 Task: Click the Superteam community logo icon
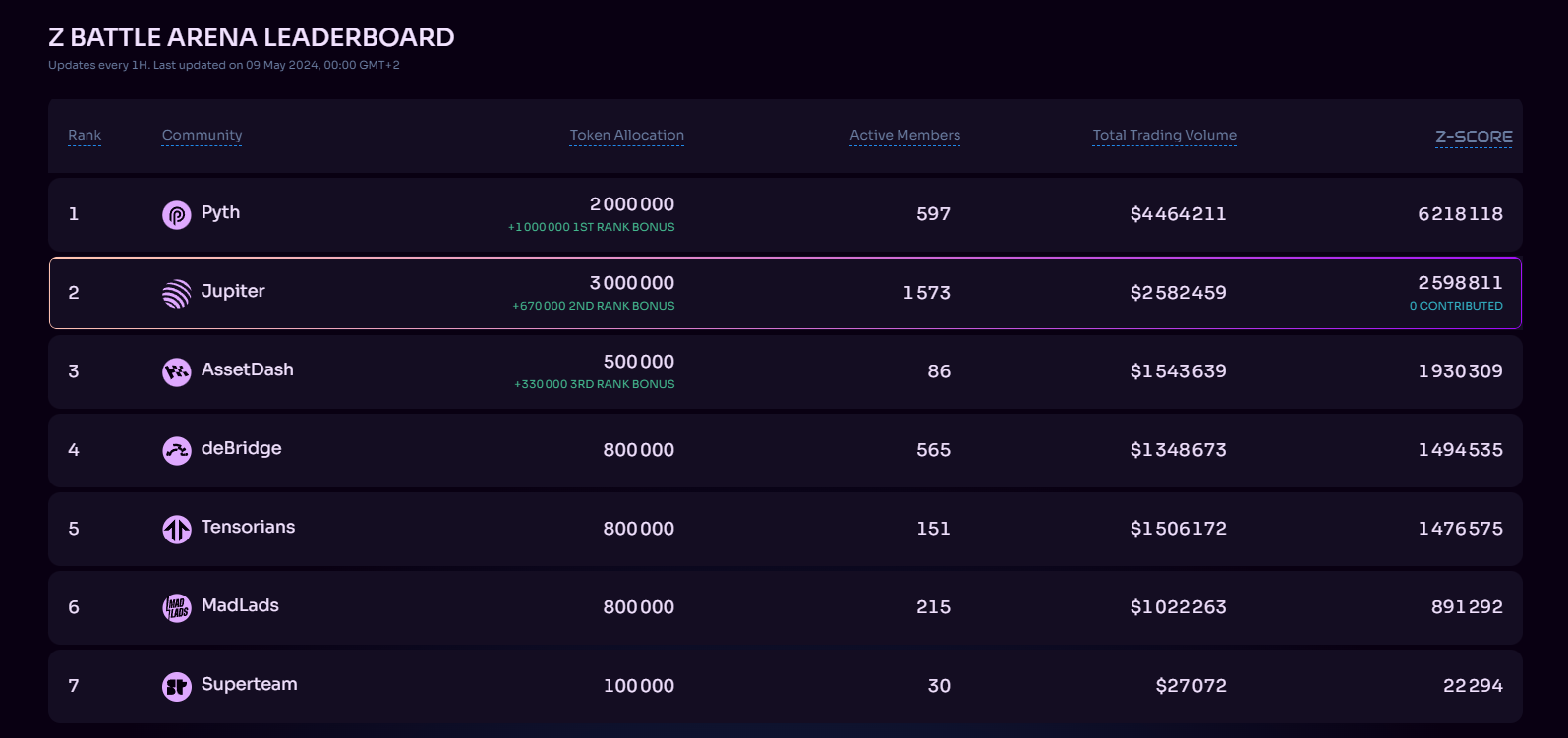(177, 686)
